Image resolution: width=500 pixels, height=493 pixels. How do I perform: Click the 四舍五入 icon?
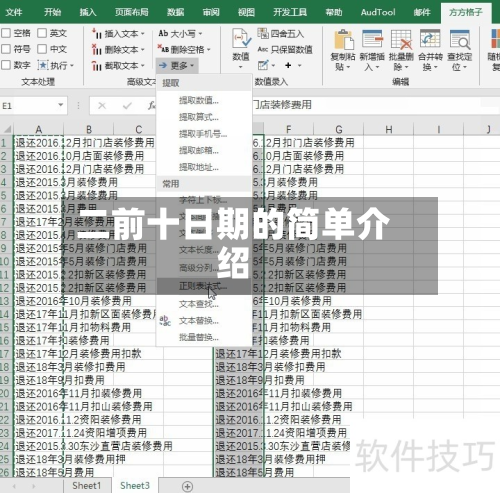(263, 33)
